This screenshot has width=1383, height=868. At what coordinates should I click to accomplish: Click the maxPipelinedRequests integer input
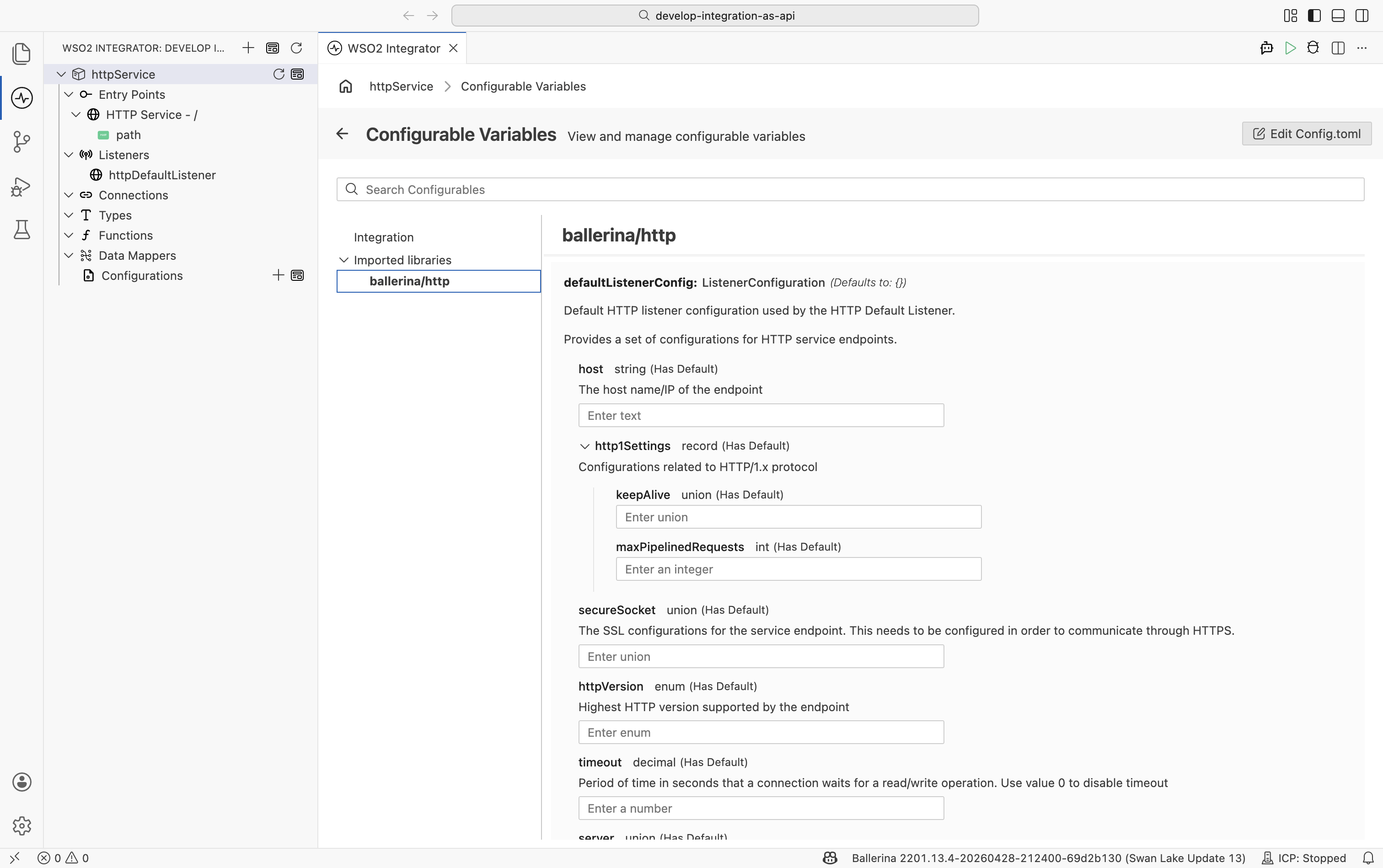[799, 569]
